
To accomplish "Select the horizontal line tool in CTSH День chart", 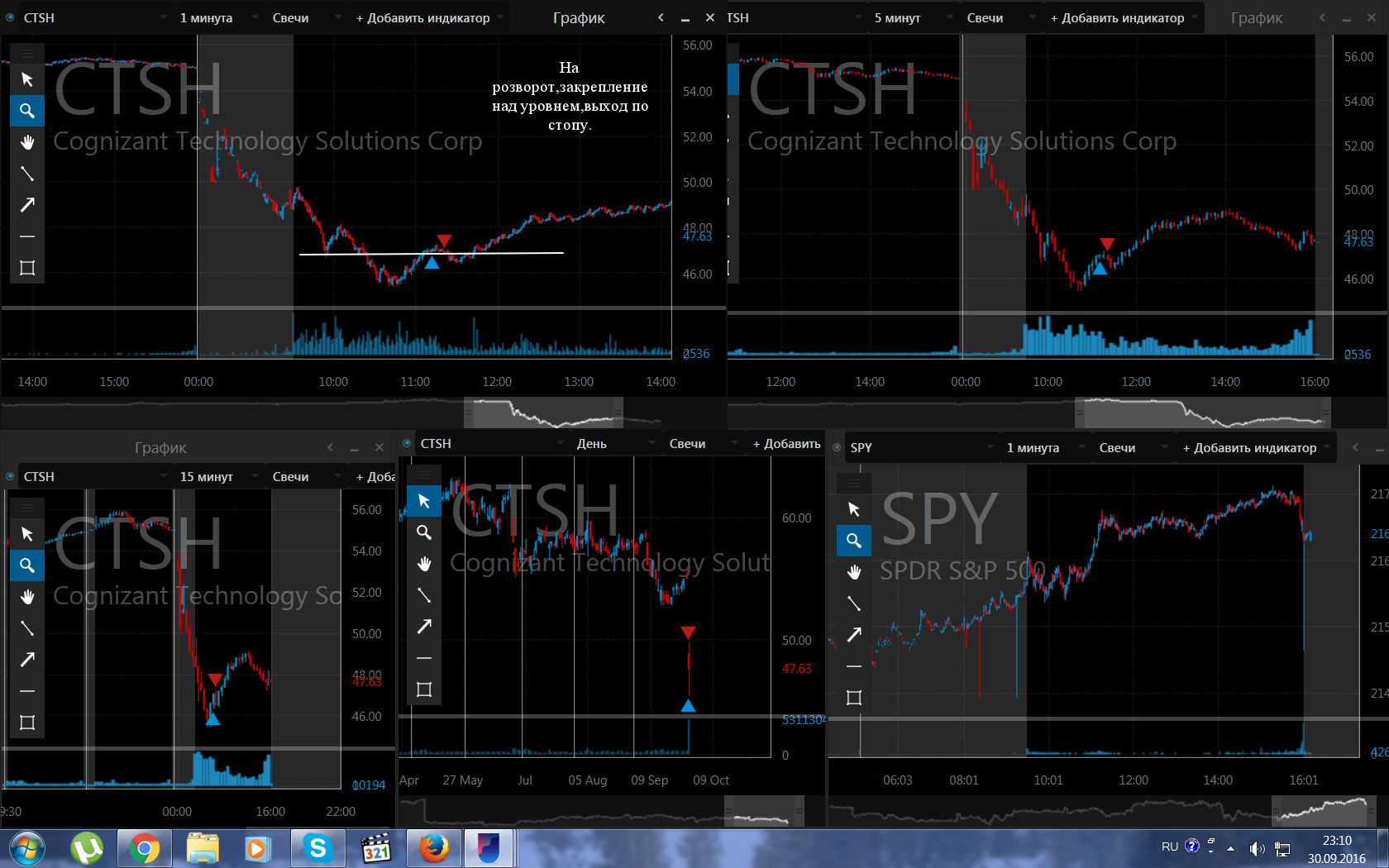I will [424, 658].
